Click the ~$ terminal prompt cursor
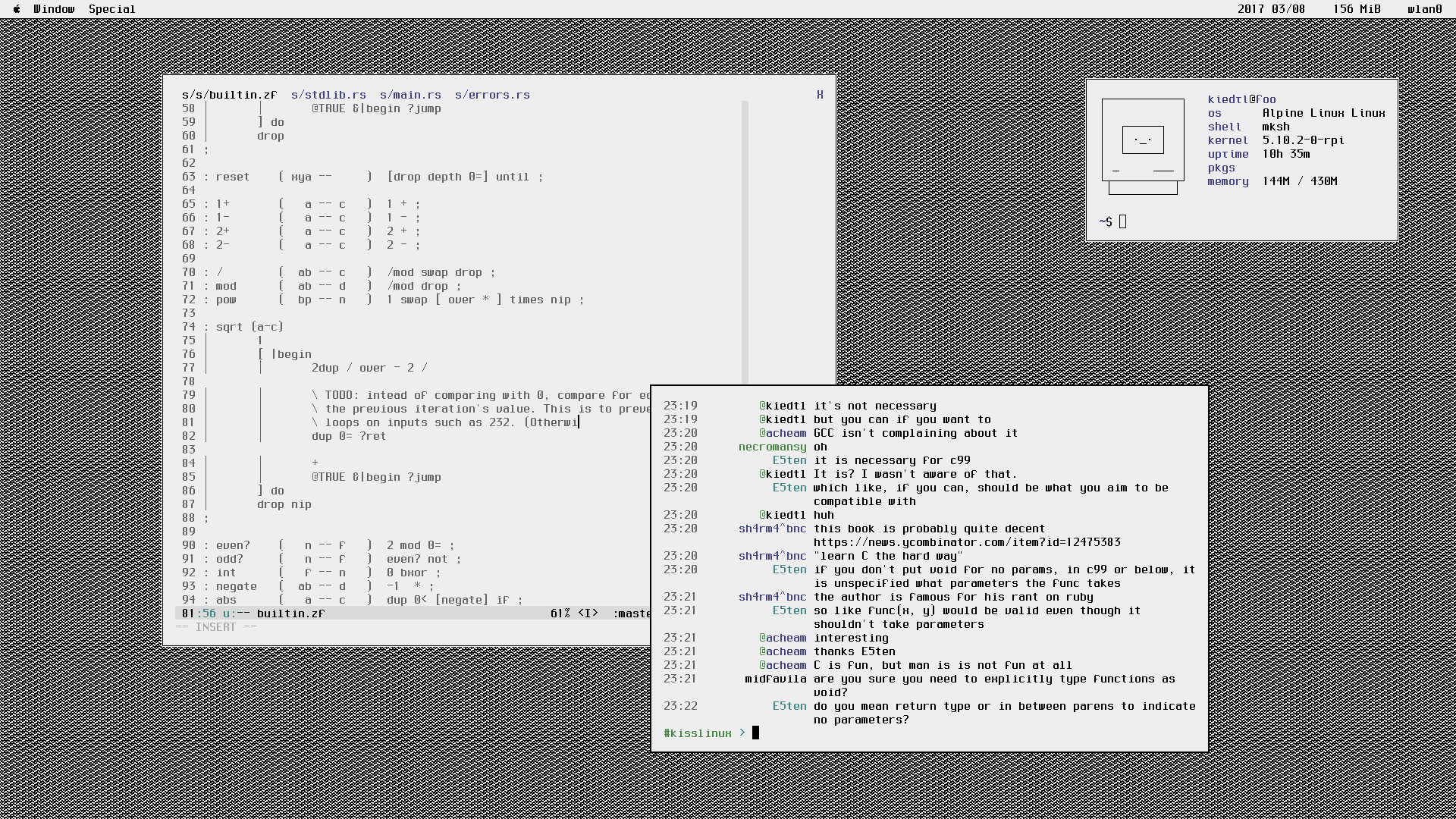Screen dimensions: 1456x819 point(1122,221)
